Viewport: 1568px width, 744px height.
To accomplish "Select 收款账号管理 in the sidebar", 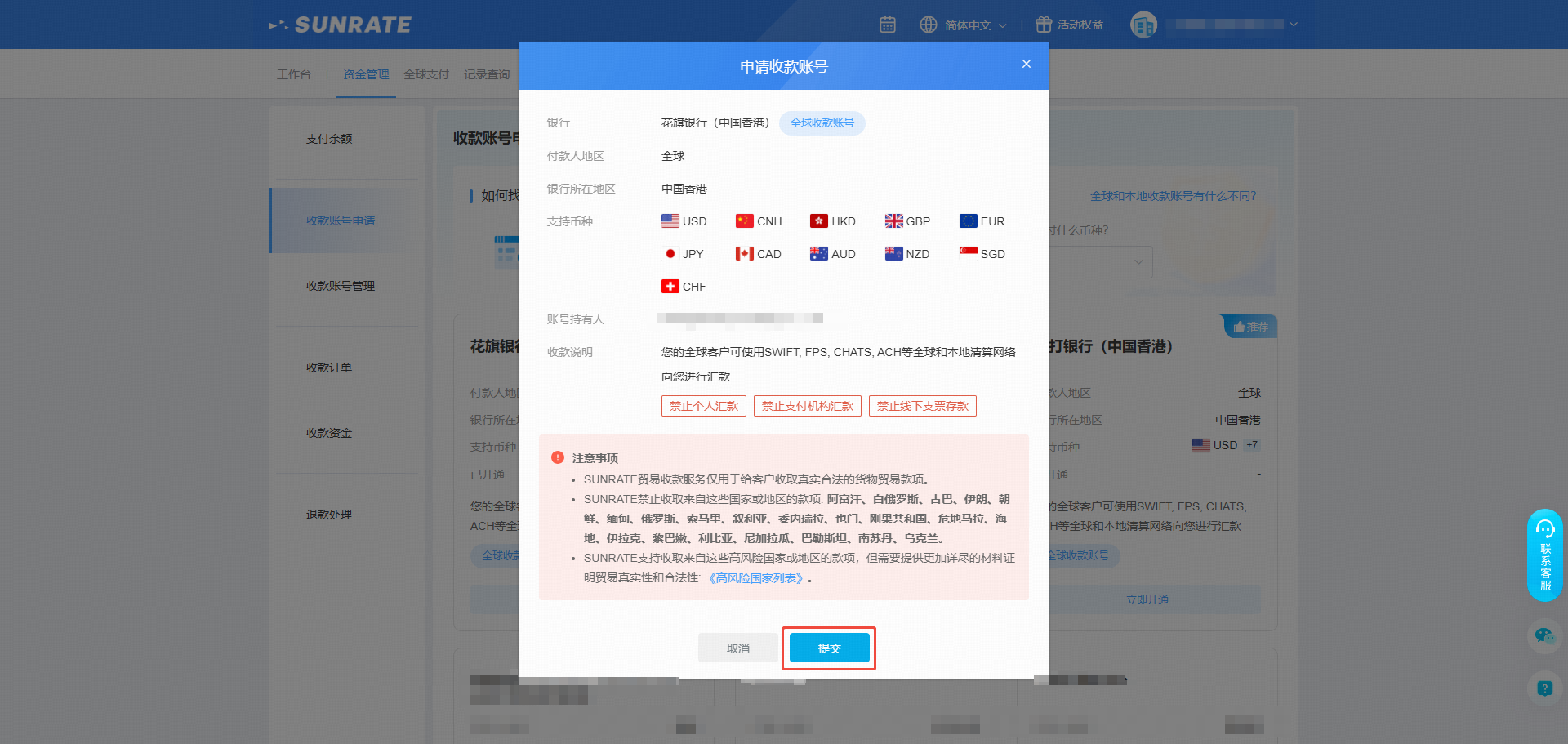I will (341, 286).
